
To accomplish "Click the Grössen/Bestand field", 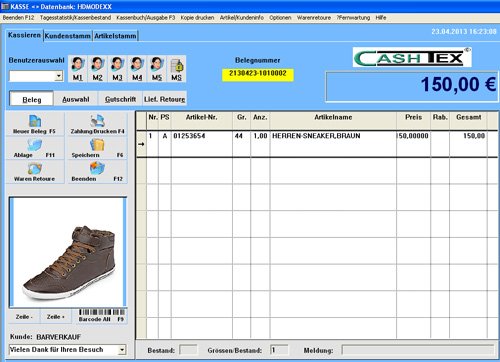I will pos(279,350).
